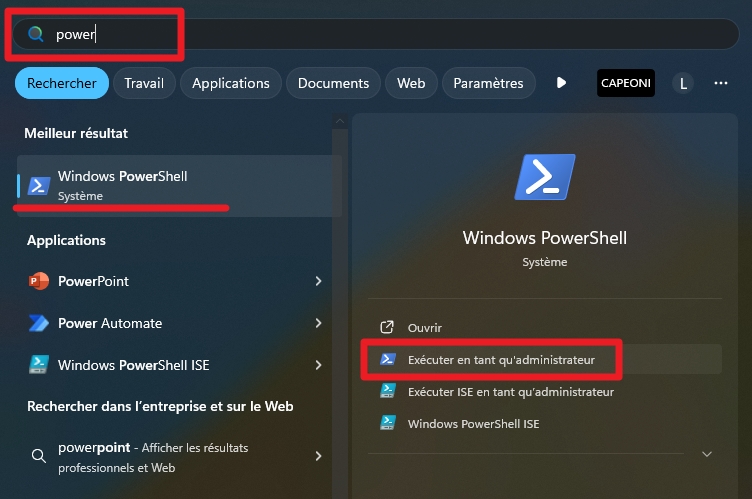Image resolution: width=752 pixels, height=499 pixels.
Task: Click the PowerShell icon in best result
Action: 39,186
